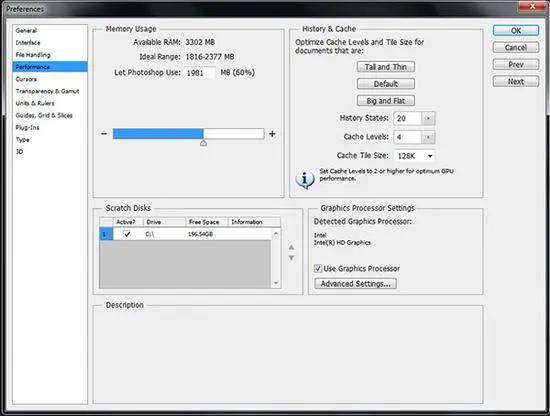Open the History States dropdown arrow
Viewport: 550px width, 416px height.
coord(428,118)
